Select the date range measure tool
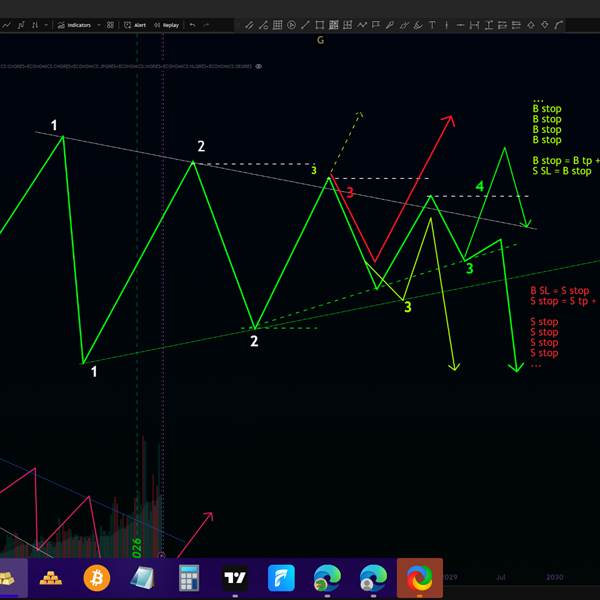 point(474,25)
